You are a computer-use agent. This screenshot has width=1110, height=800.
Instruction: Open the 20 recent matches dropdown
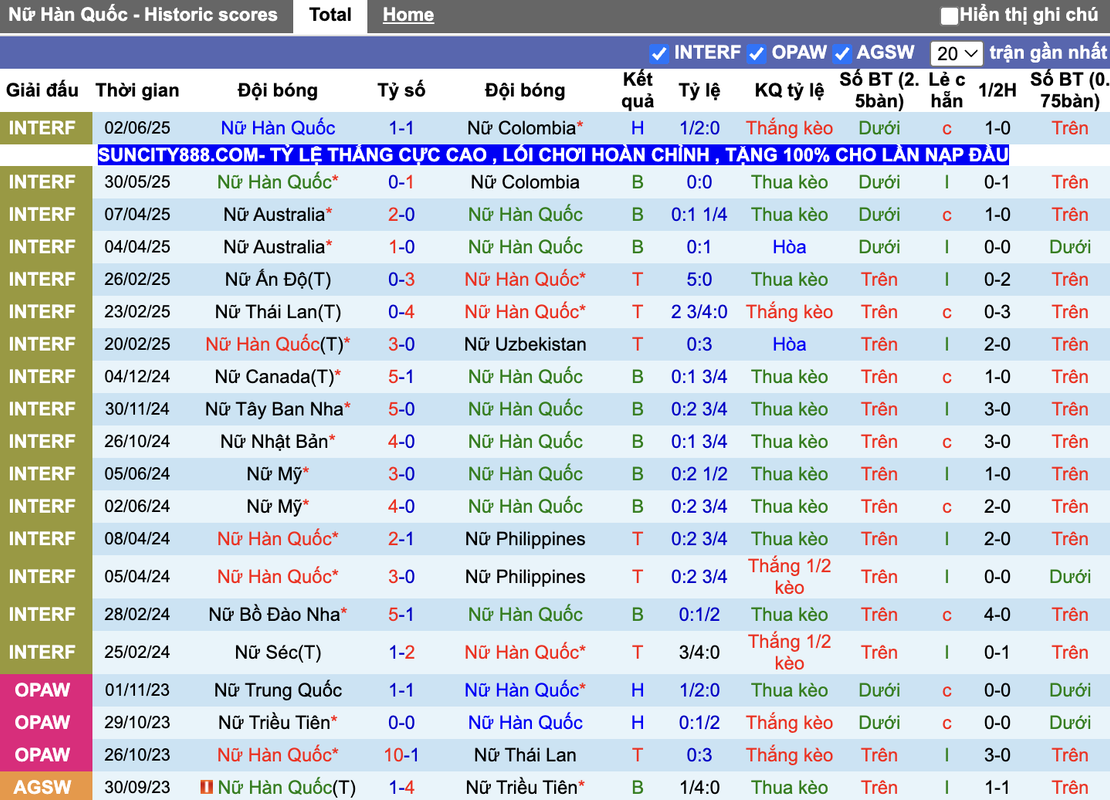click(956, 53)
